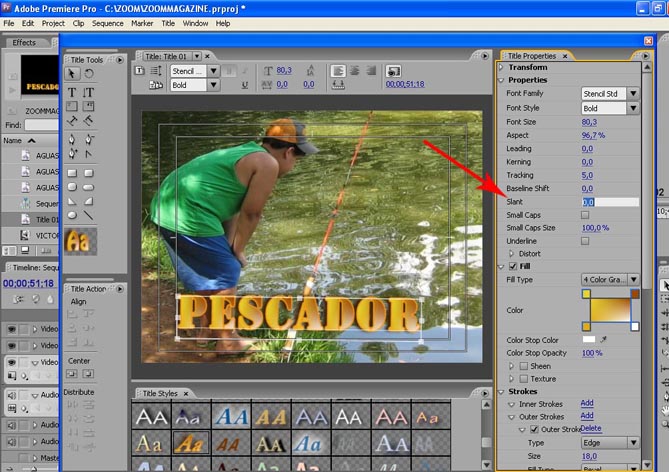Choose the Line drawing tool
The image size is (669, 472).
tap(88, 214)
